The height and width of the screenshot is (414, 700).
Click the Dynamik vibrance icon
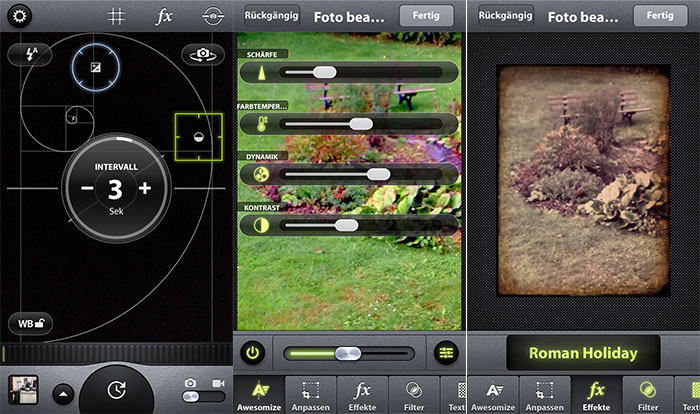pos(261,175)
